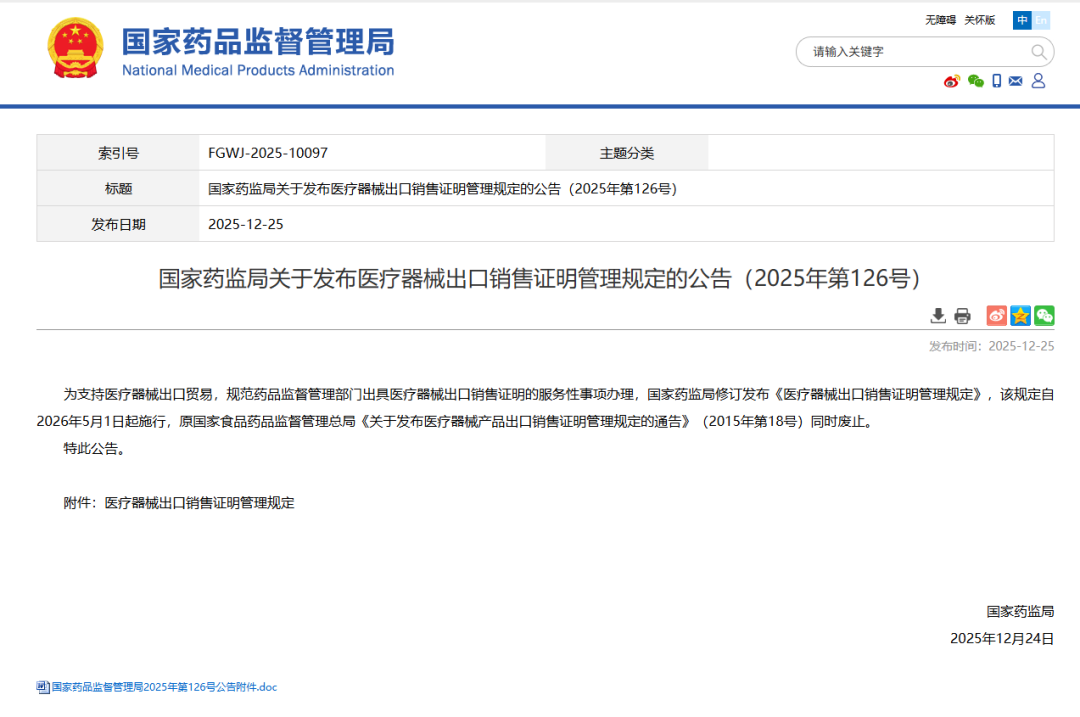1080x717 pixels.
Task: Open the user account icon
Action: coord(1038,81)
